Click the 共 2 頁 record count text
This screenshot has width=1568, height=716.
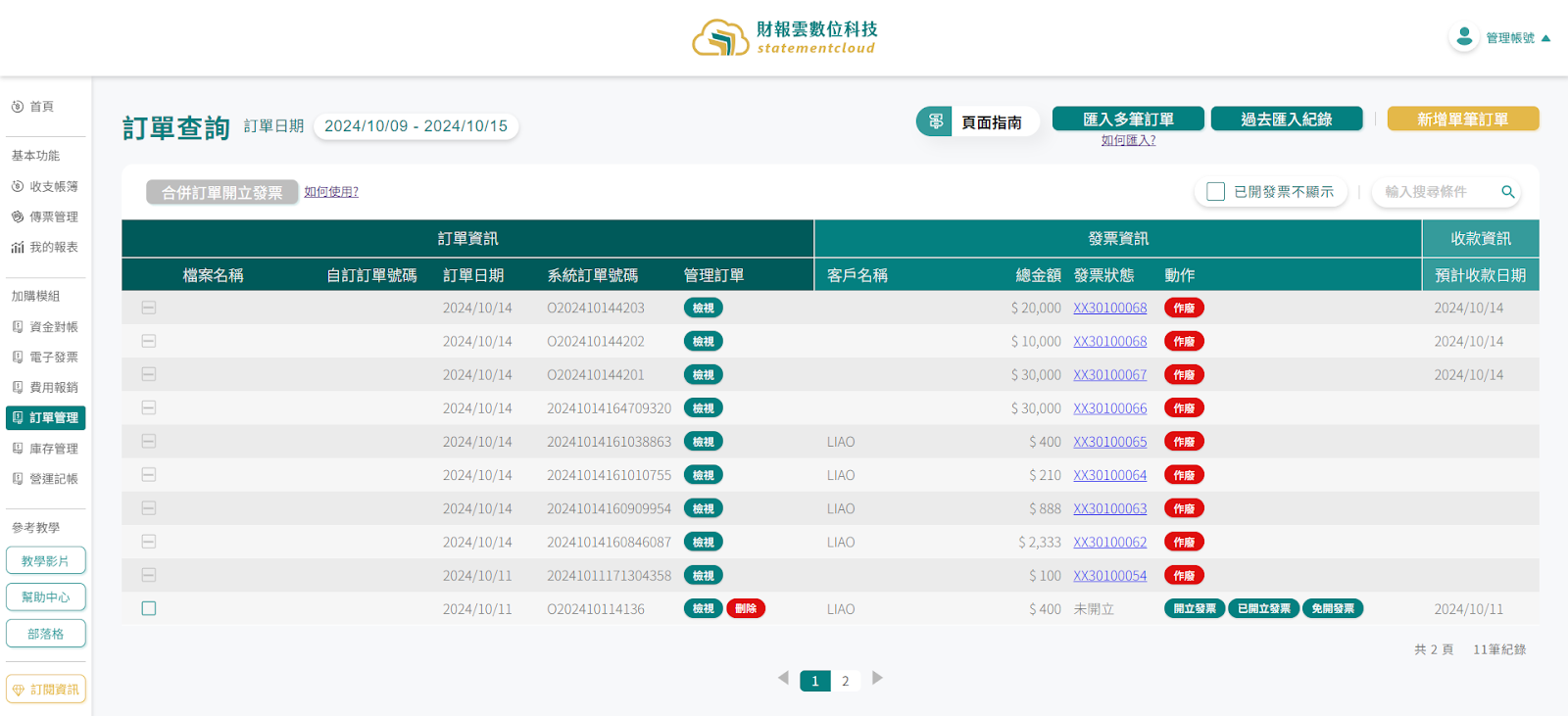tap(1434, 649)
